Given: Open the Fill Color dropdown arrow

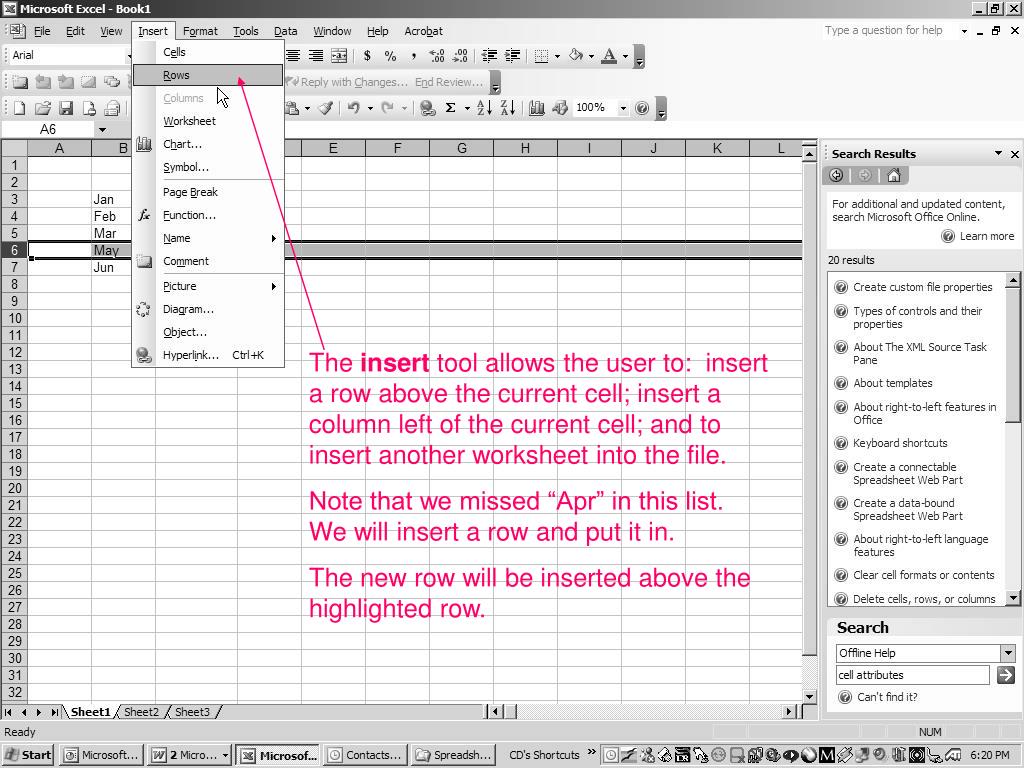Looking at the screenshot, I should click(592, 56).
